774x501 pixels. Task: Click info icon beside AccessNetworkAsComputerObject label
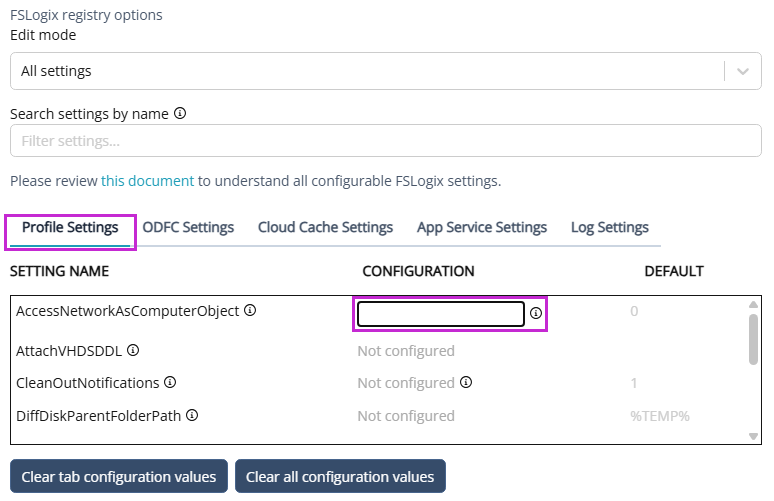250,310
